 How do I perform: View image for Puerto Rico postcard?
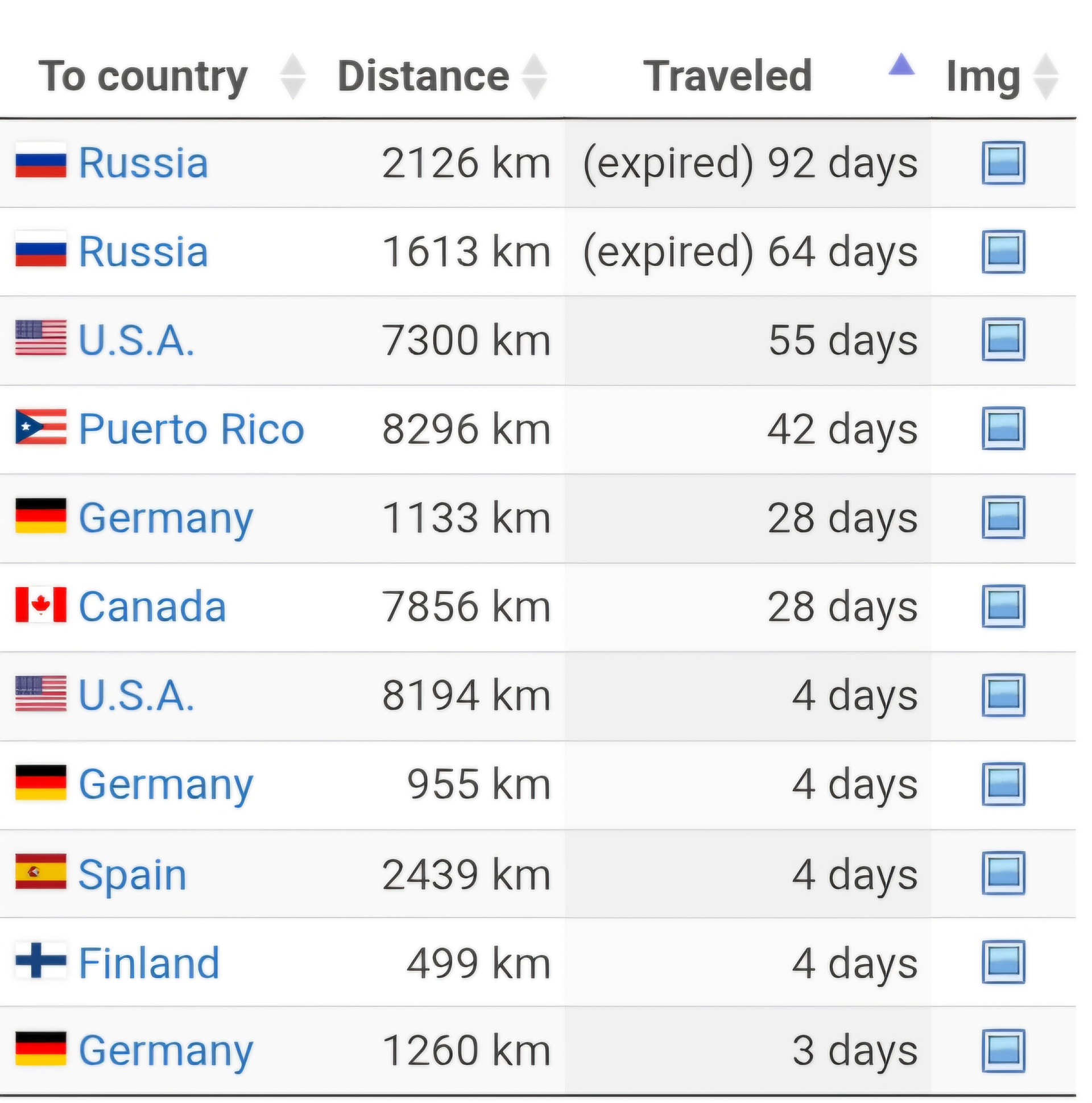pyautogui.click(x=1003, y=428)
